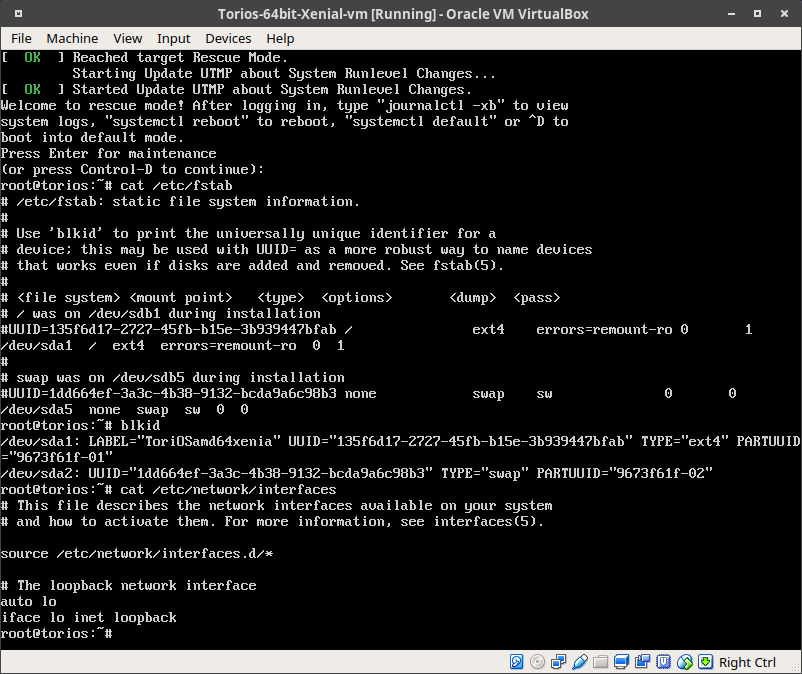Maximize the VirtualBox VM window
This screenshot has width=802, height=674.
[x=758, y=14]
